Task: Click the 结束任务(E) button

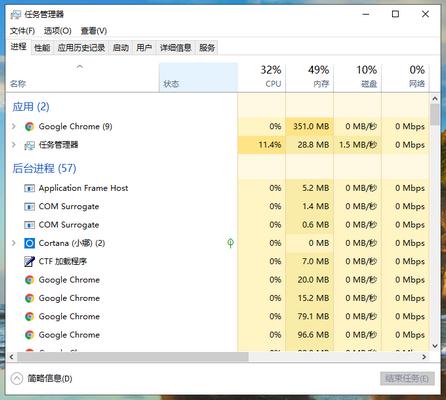Action: point(407,378)
